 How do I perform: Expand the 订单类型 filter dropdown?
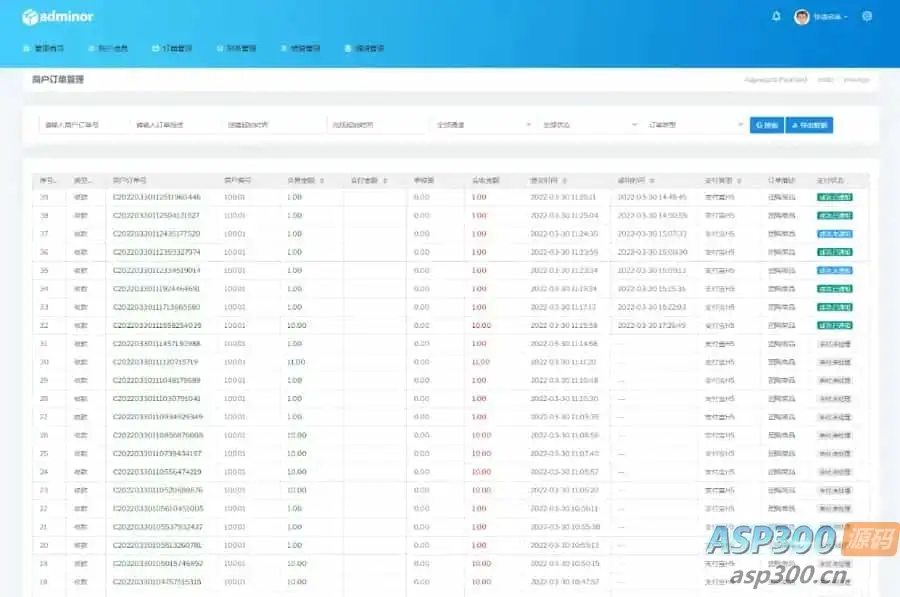pos(695,125)
